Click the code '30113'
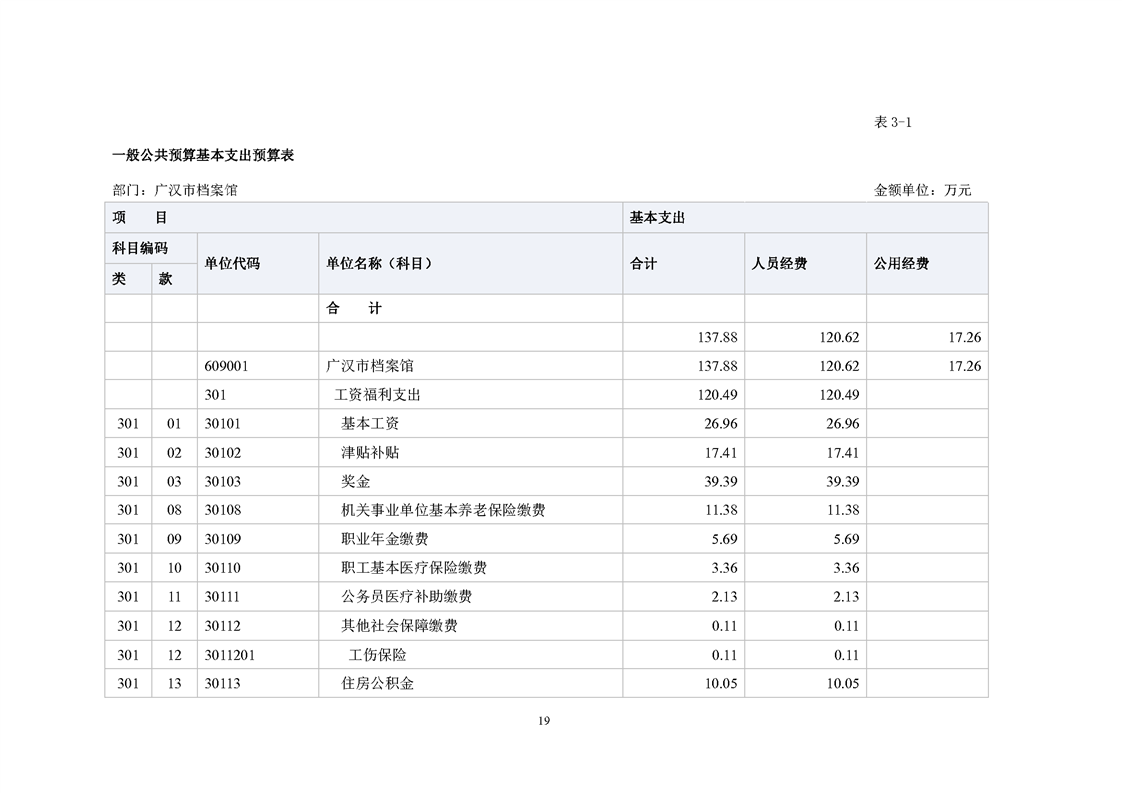Viewport: 1122px width, 793px height. coord(223,684)
